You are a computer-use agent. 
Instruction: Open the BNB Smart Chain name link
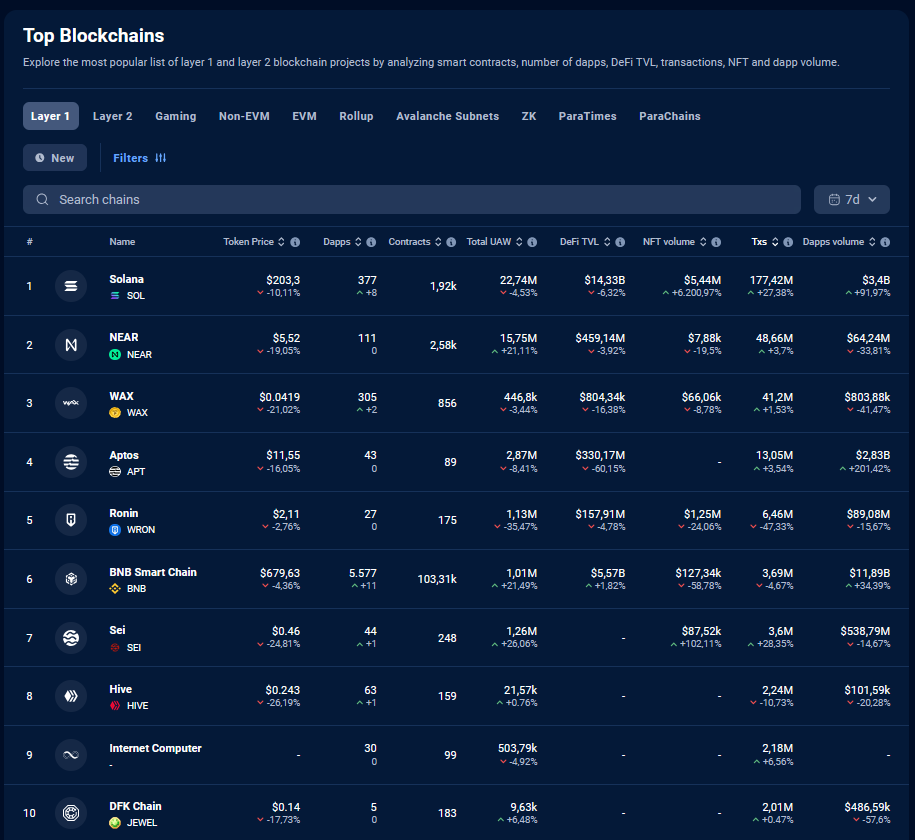coord(153,572)
